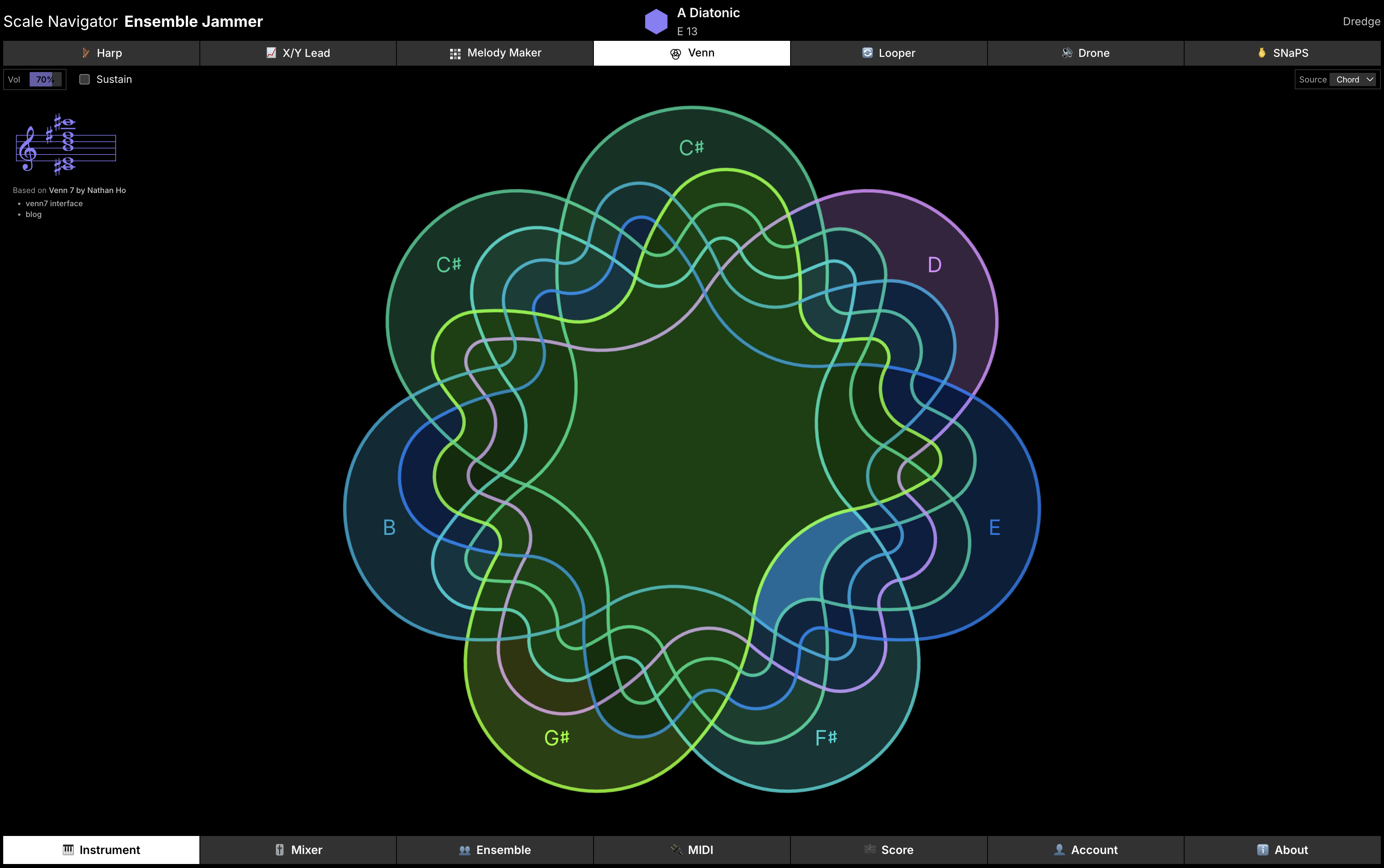Open the Venn 7 by Nathan Ho link
Image resolution: width=1384 pixels, height=868 pixels.
point(87,190)
